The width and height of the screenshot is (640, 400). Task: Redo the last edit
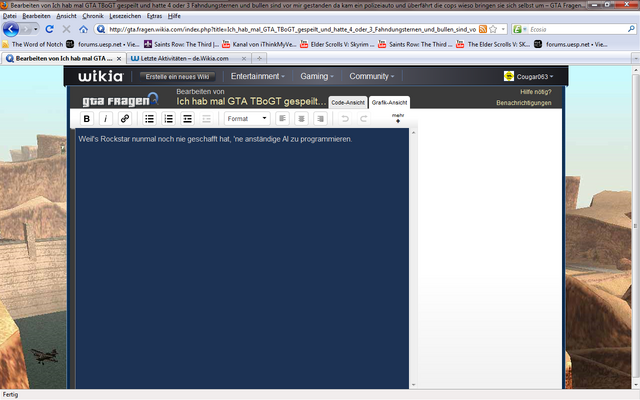[364, 119]
